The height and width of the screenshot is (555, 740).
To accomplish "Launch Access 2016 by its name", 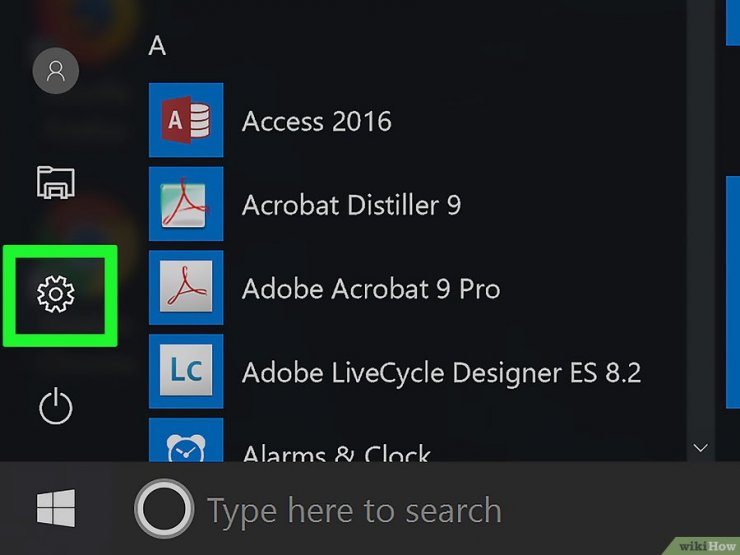I will pos(317,121).
